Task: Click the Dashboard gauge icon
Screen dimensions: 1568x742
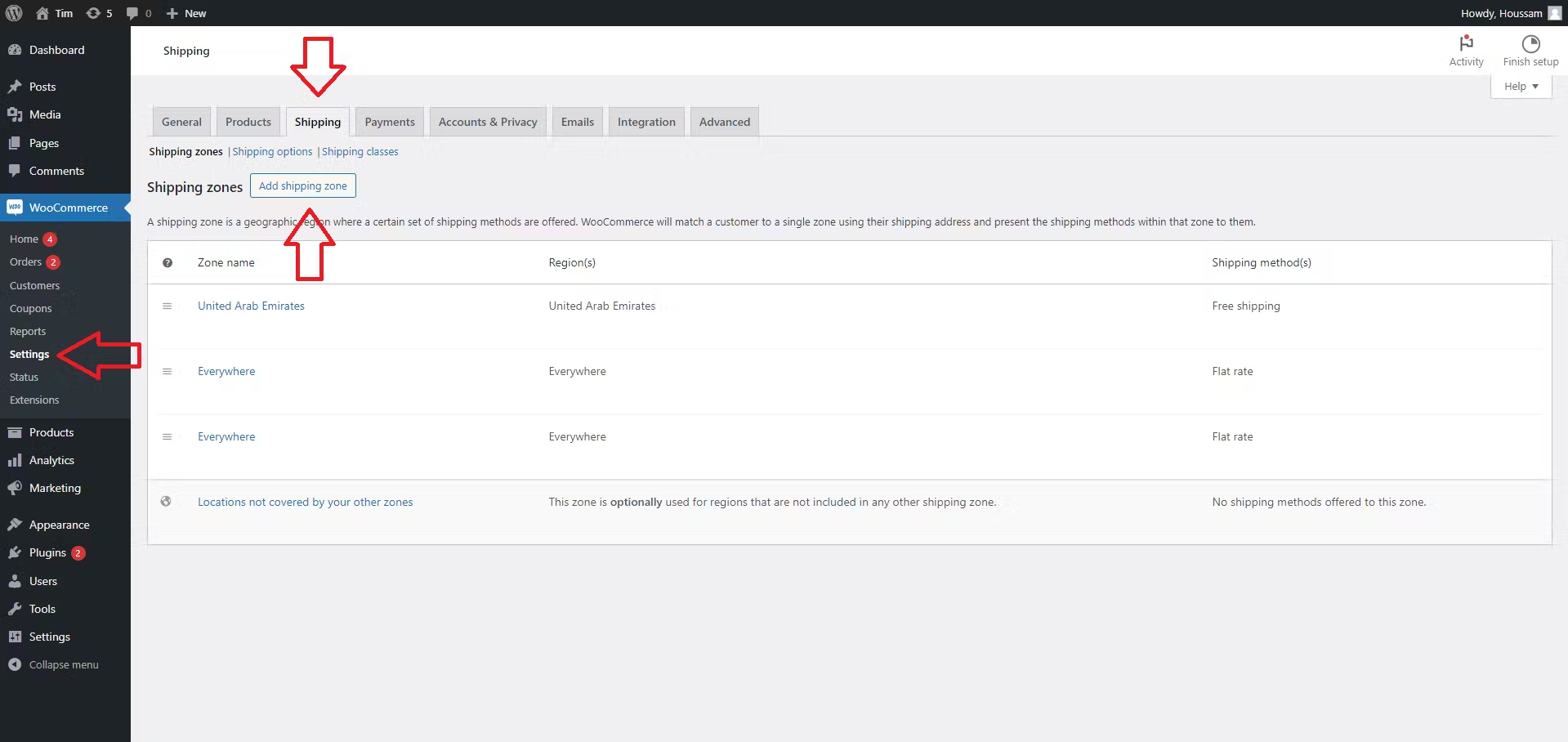Action: pyautogui.click(x=15, y=50)
